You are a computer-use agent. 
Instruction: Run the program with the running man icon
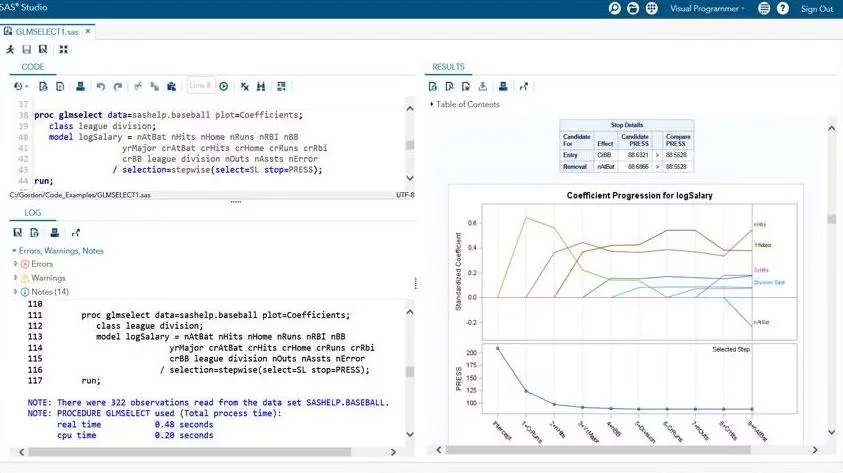(x=11, y=49)
